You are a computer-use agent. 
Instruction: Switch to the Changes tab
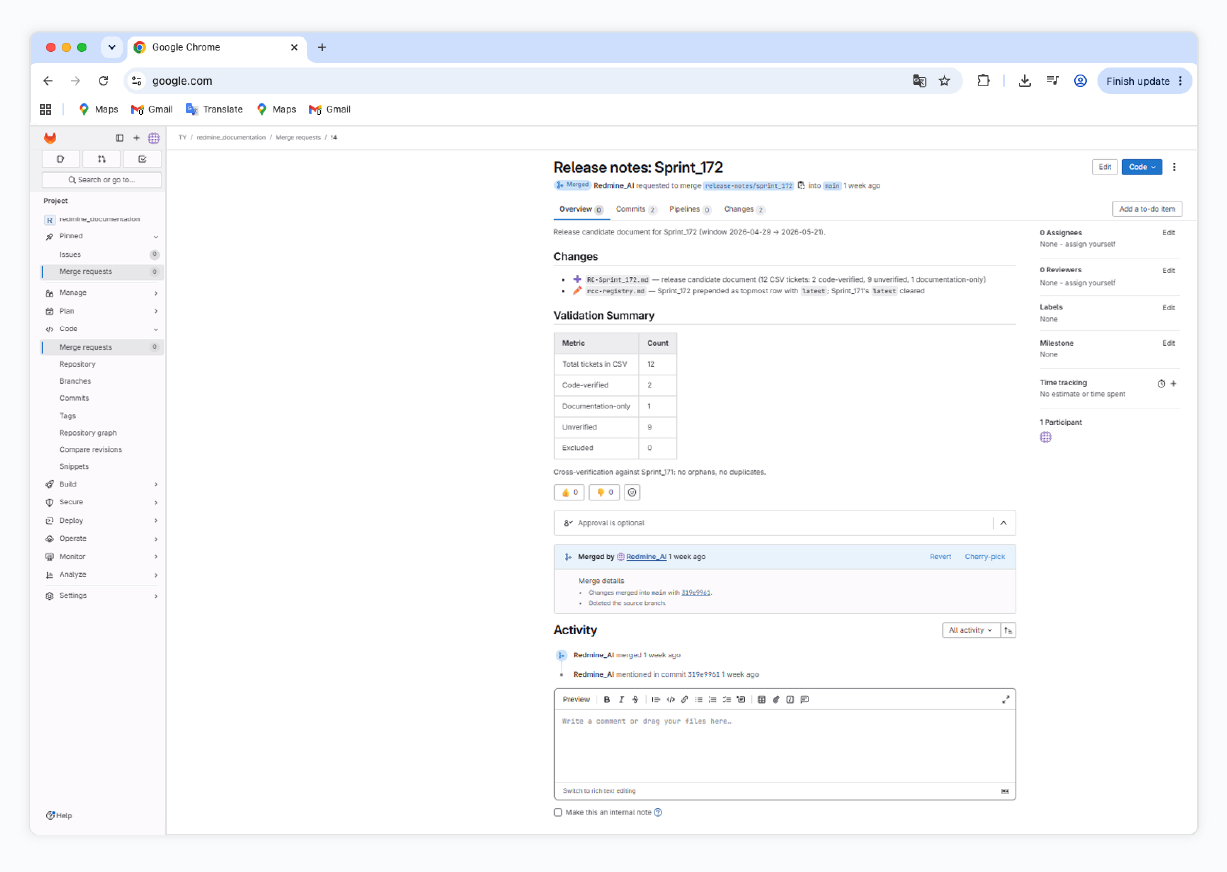coord(744,210)
